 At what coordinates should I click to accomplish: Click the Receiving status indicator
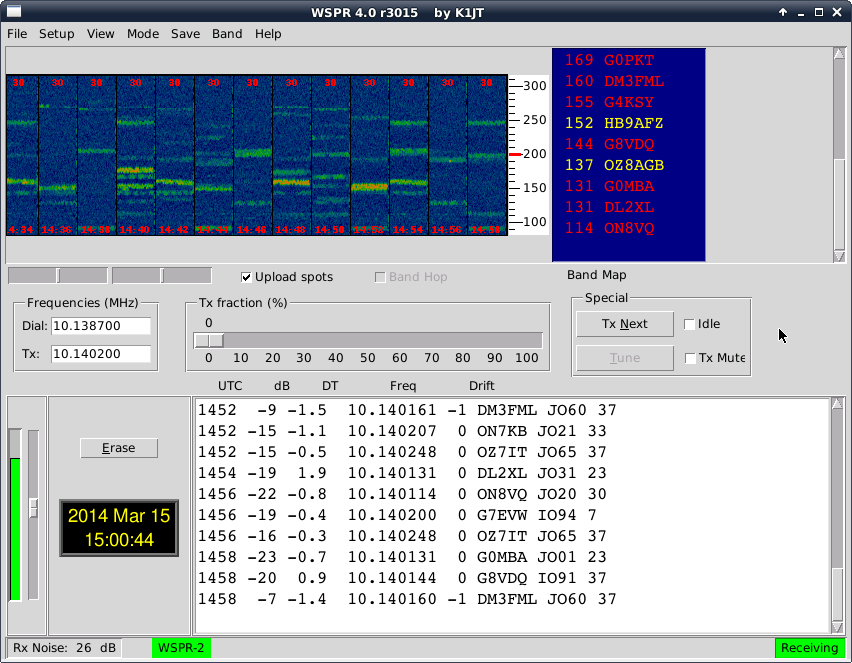point(809,648)
